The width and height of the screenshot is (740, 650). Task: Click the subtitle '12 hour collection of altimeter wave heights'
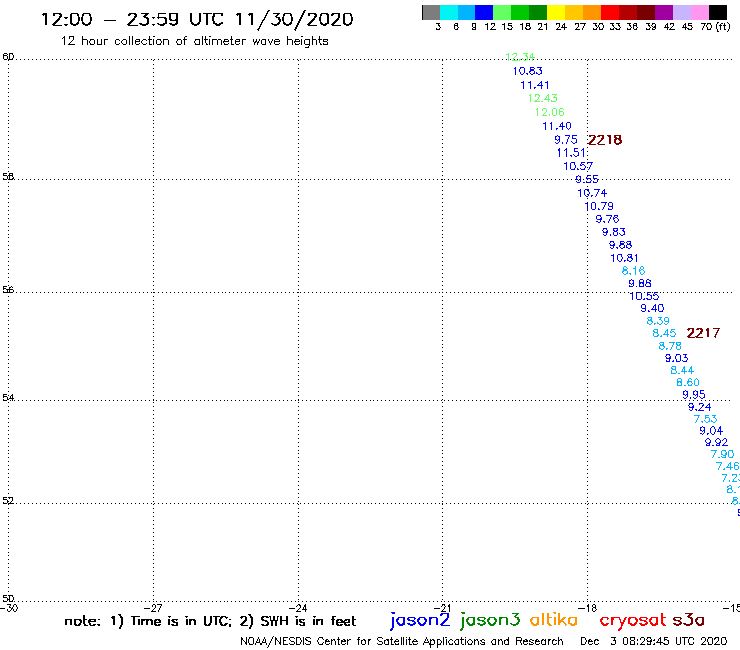click(194, 41)
